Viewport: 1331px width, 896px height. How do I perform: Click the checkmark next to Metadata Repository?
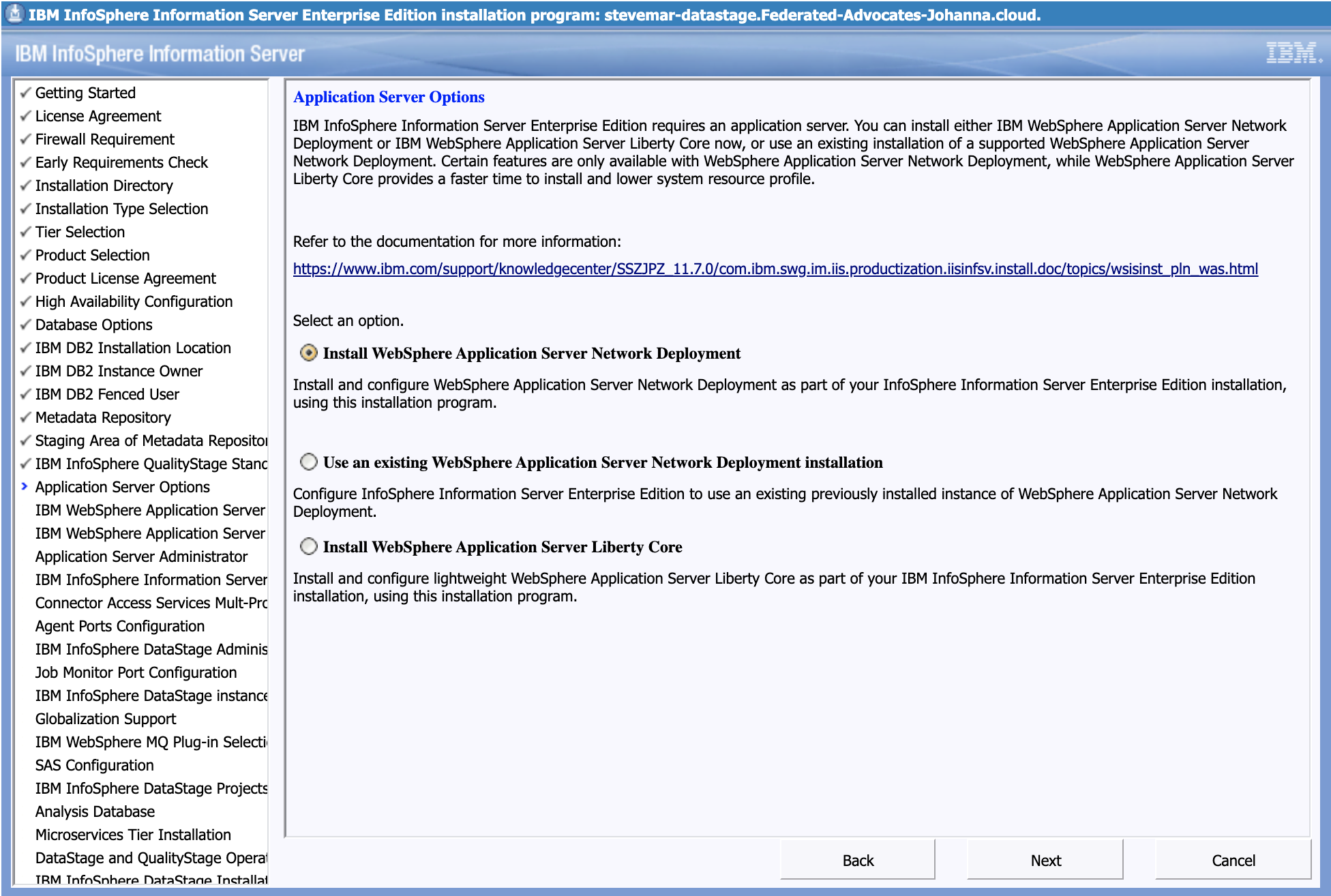coord(26,417)
